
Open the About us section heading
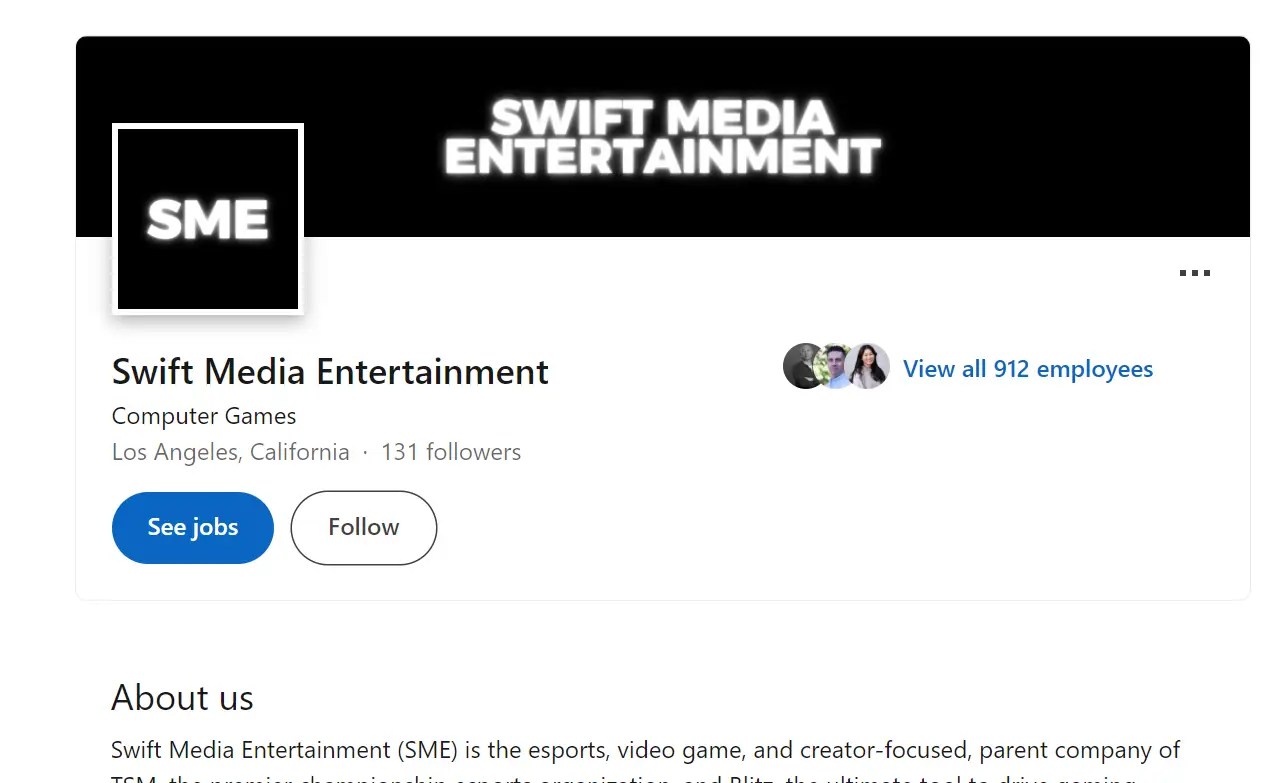click(182, 698)
